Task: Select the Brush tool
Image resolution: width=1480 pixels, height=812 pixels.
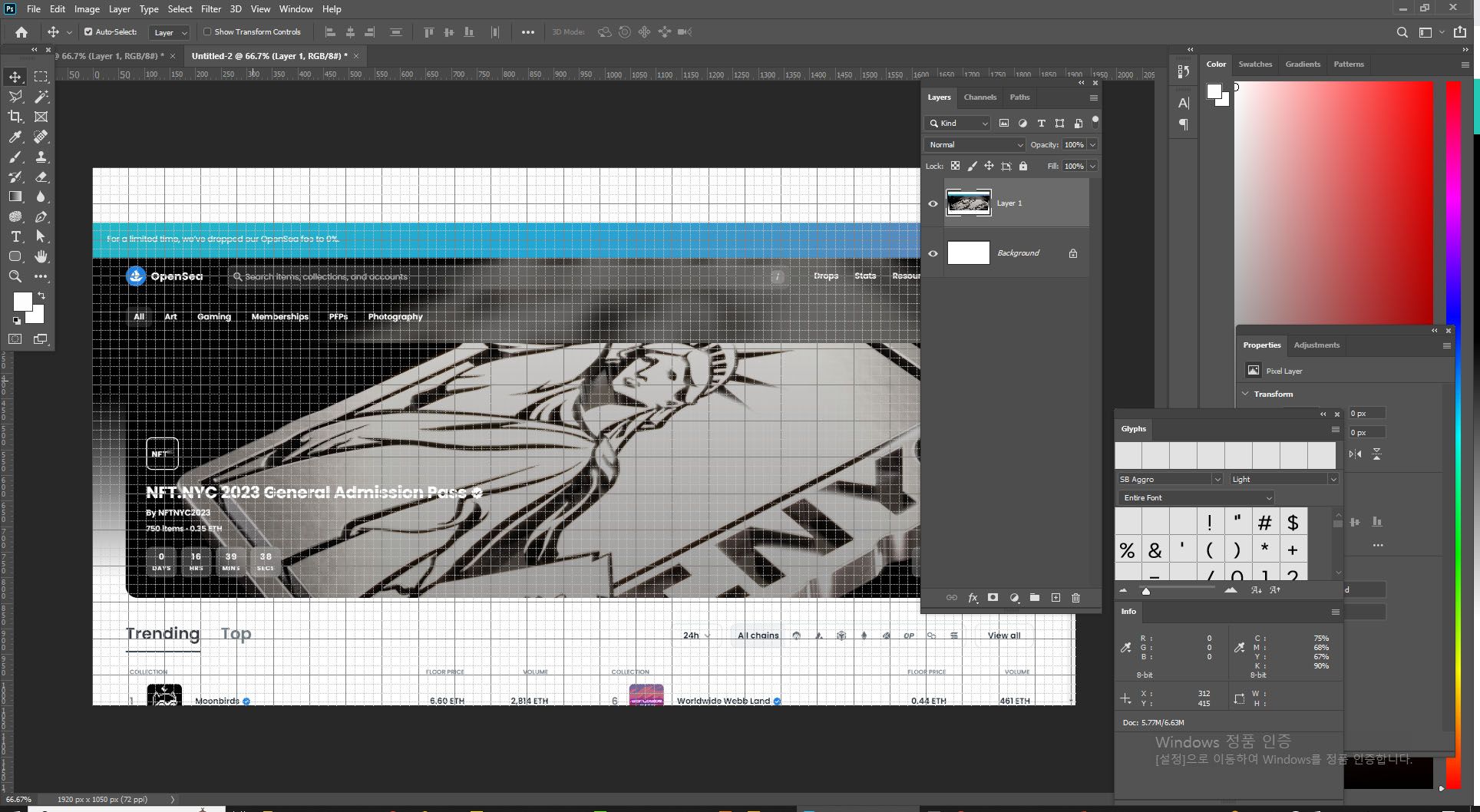Action: click(15, 157)
